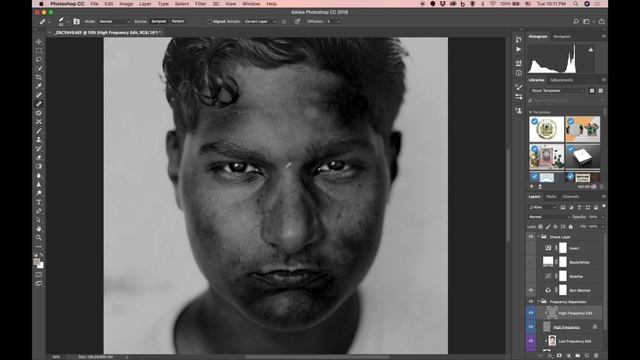Add a layer mask from Layers footer
The width and height of the screenshot is (640, 360).
[x=559, y=356]
